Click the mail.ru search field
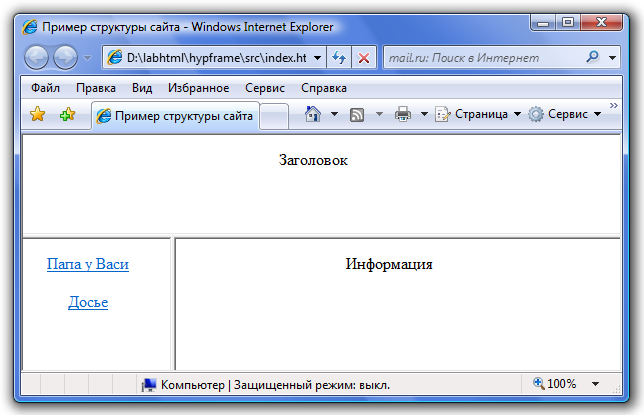644x415 pixels. pos(483,58)
